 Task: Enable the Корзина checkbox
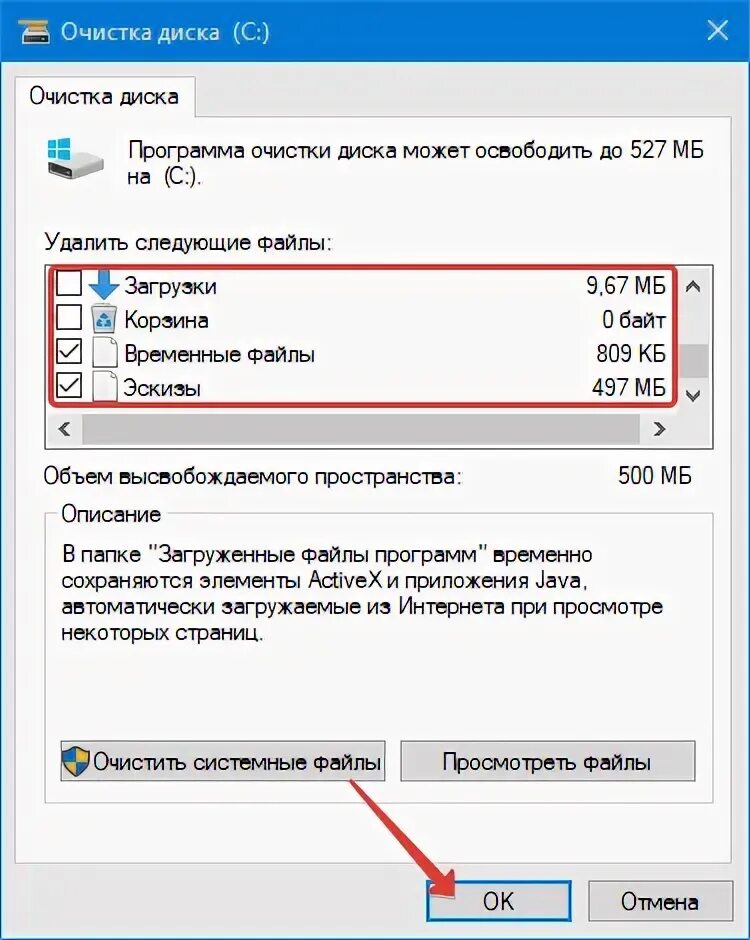click(x=69, y=317)
